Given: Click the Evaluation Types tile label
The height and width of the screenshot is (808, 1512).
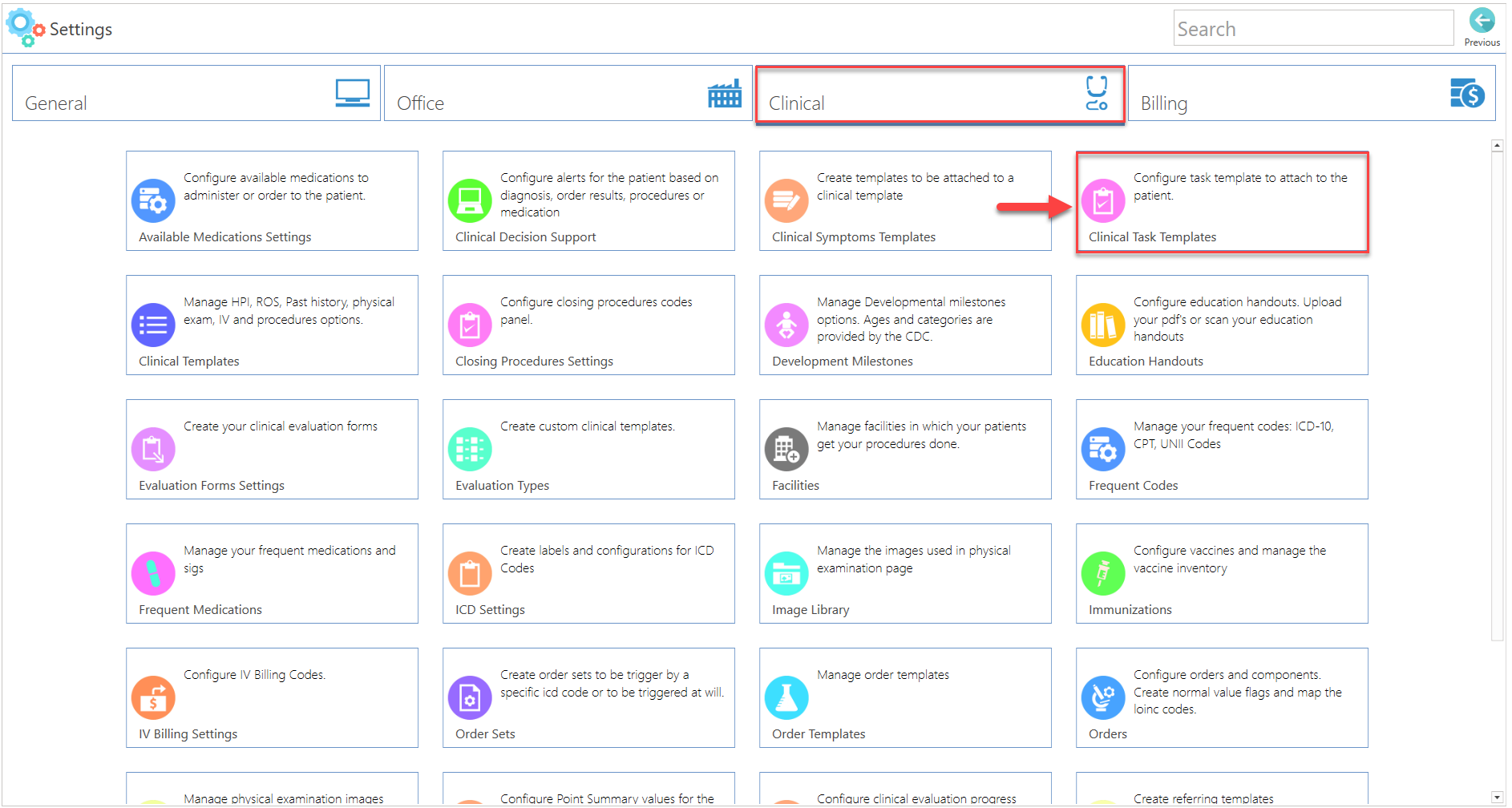Looking at the screenshot, I should (502, 486).
